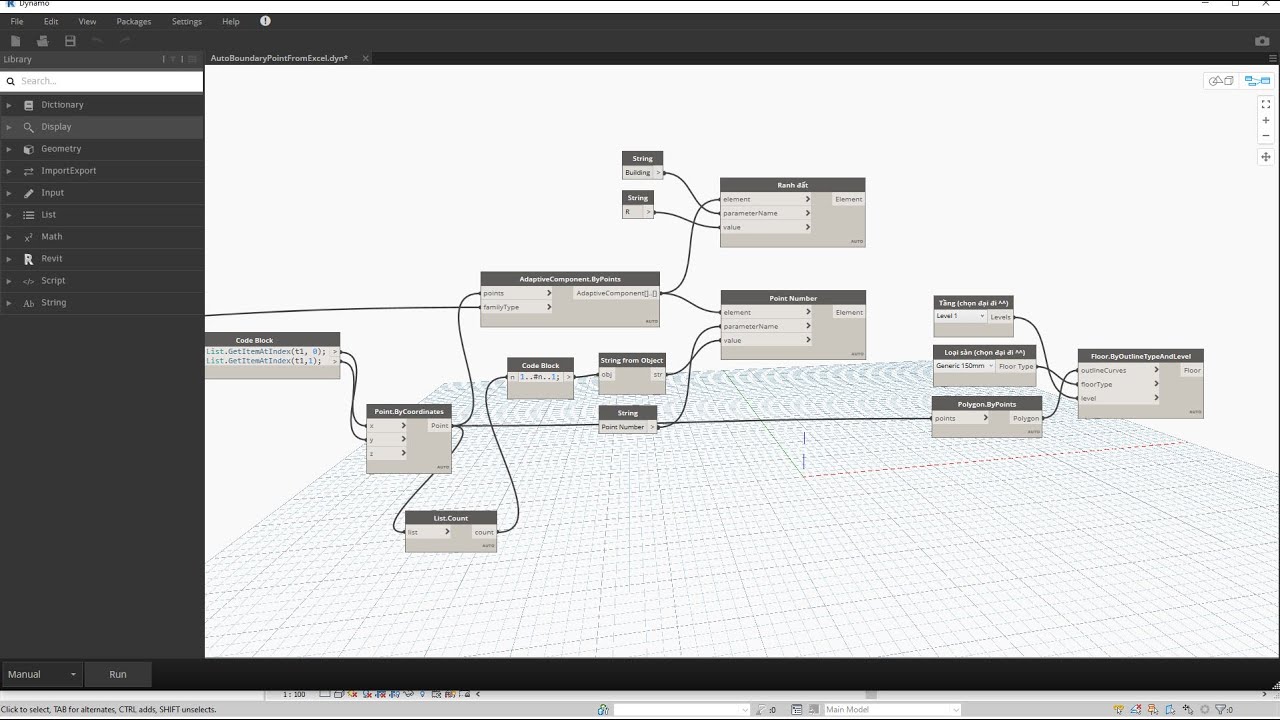Expand the Geometry library category

(x=9, y=149)
